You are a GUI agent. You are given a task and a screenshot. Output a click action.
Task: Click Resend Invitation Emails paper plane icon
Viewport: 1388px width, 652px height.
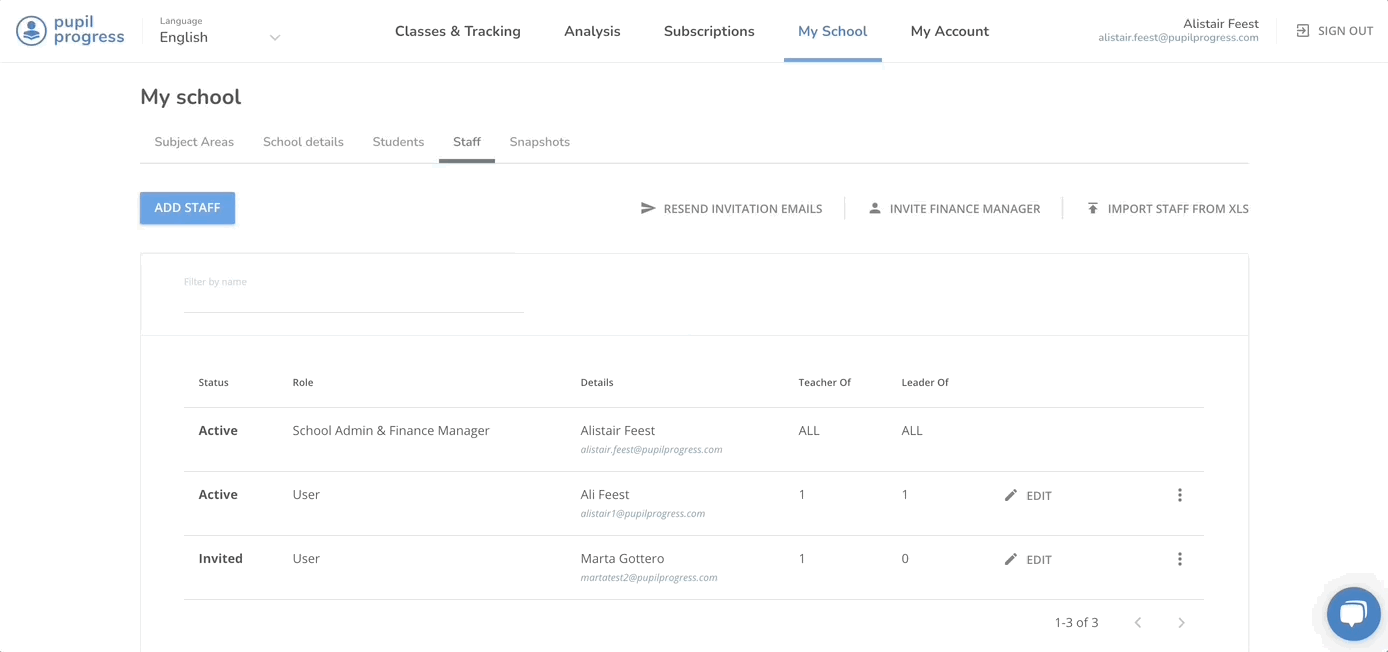coord(648,208)
